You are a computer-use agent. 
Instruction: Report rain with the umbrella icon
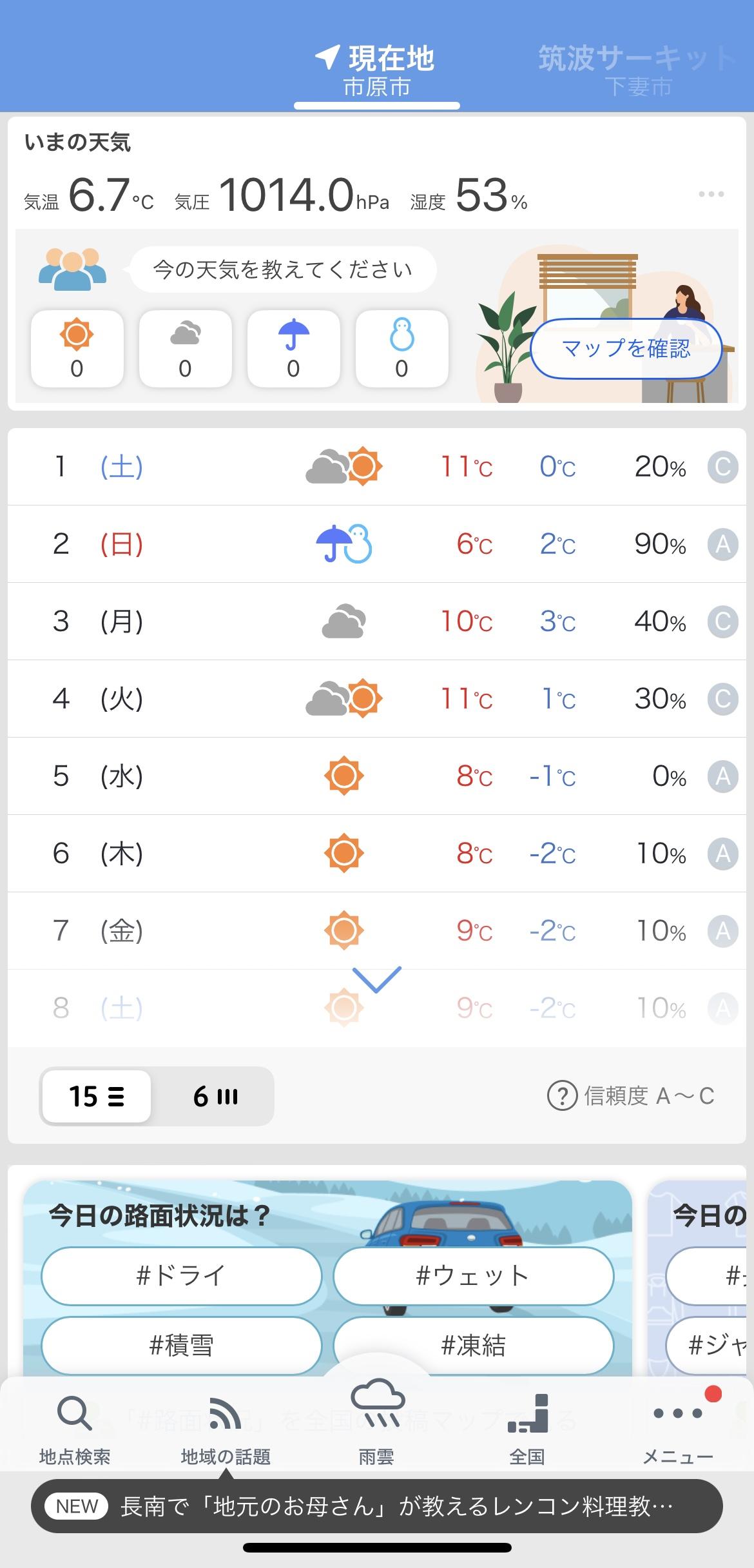tap(293, 349)
